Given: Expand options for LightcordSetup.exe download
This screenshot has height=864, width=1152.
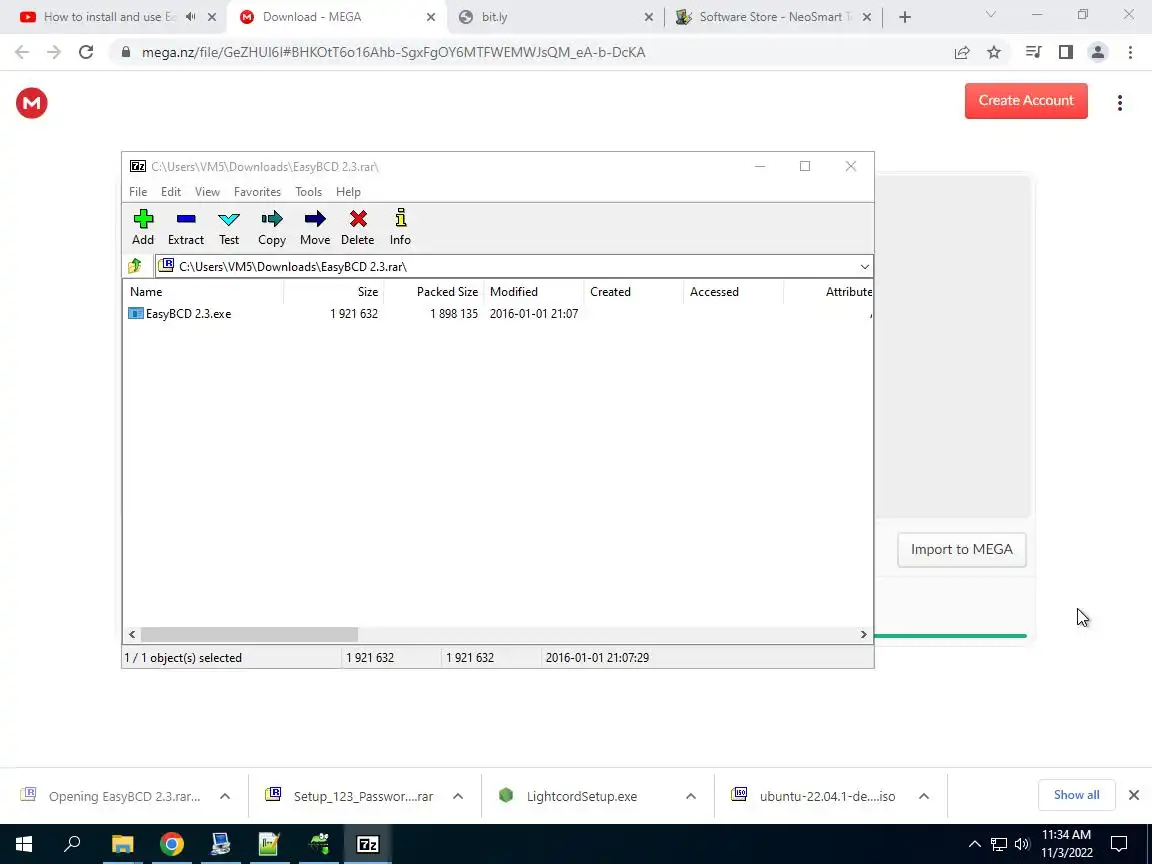Looking at the screenshot, I should [x=691, y=796].
